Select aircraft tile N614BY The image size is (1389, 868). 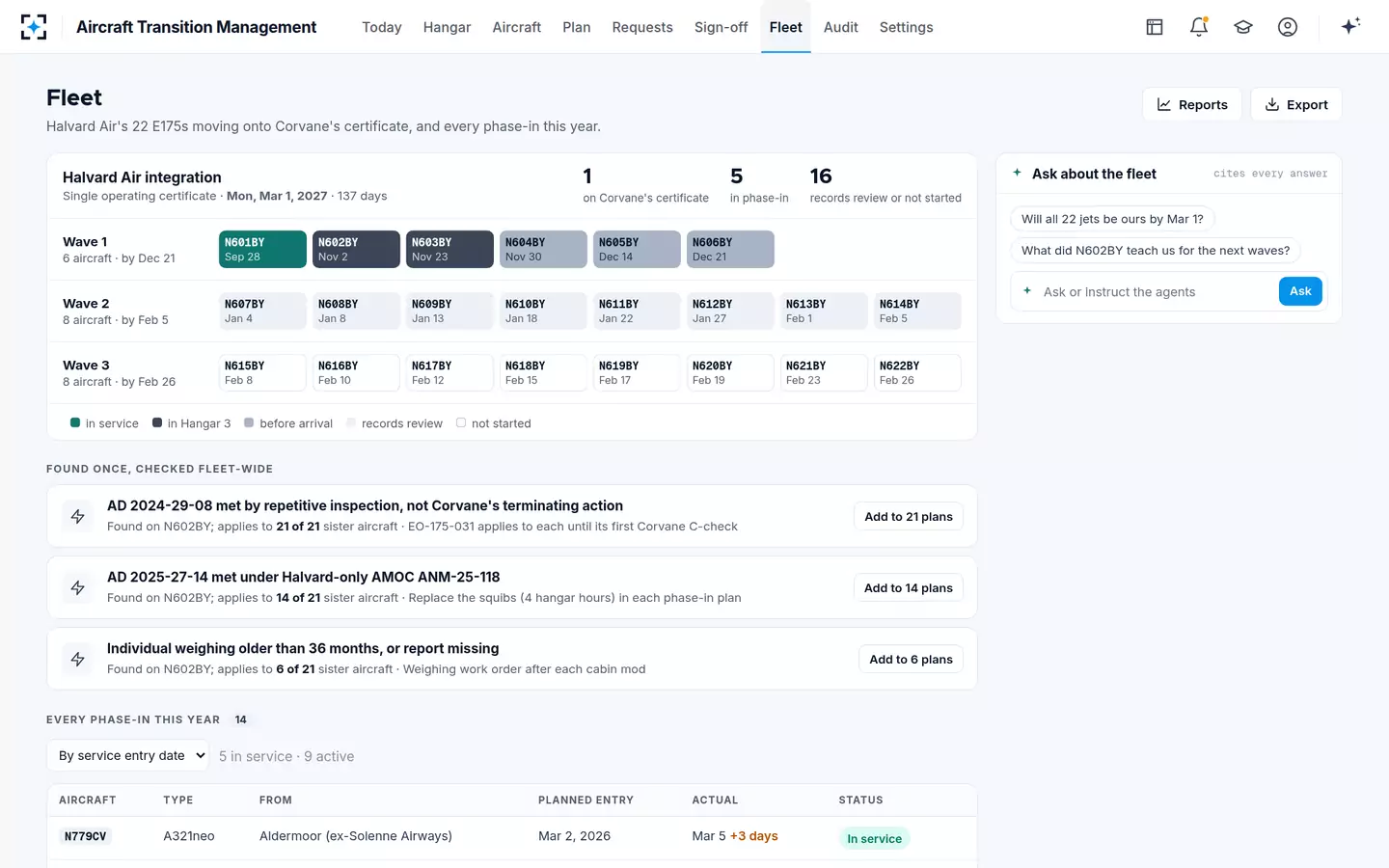click(x=917, y=311)
